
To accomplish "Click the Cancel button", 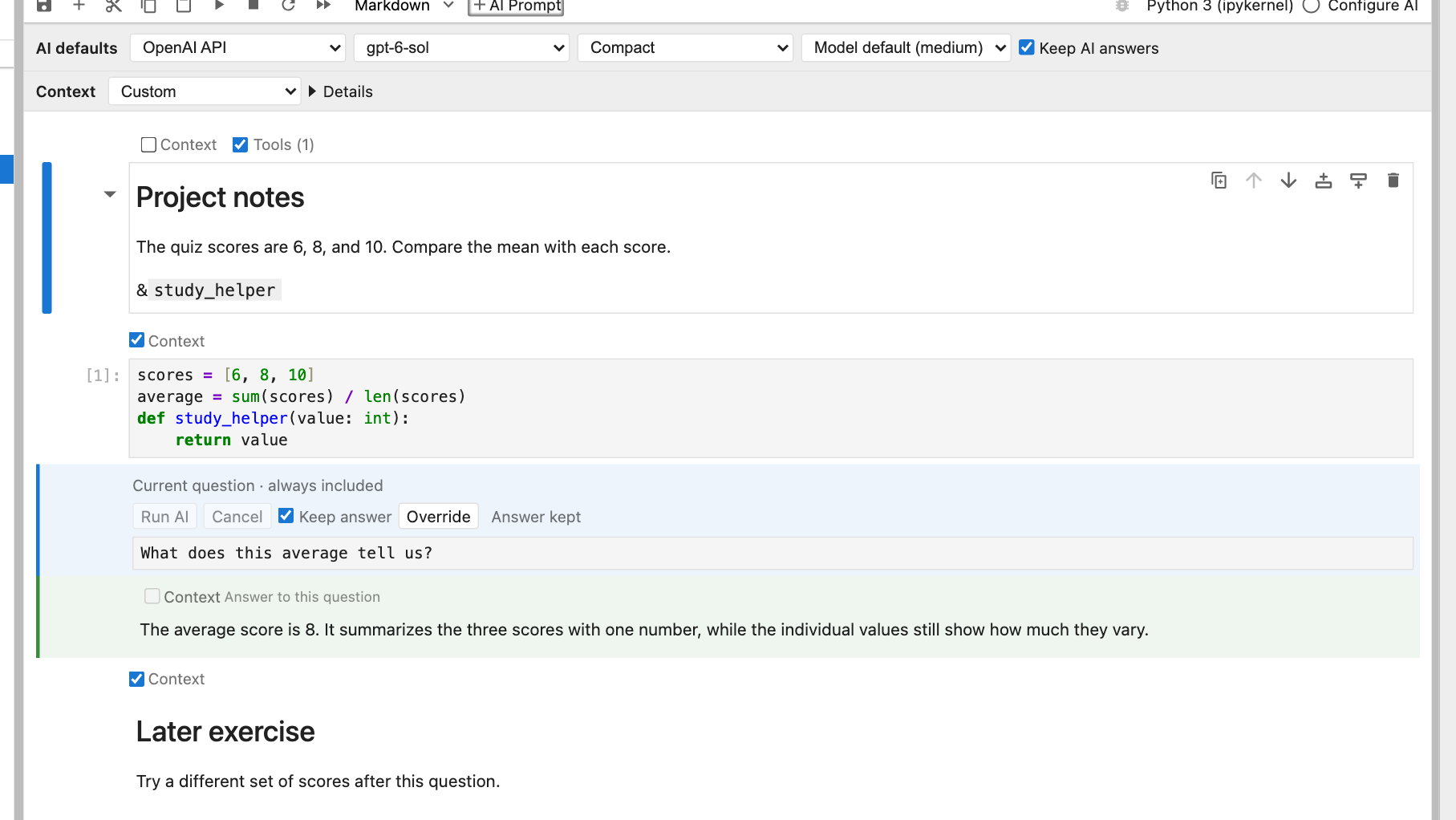I will coord(237,517).
